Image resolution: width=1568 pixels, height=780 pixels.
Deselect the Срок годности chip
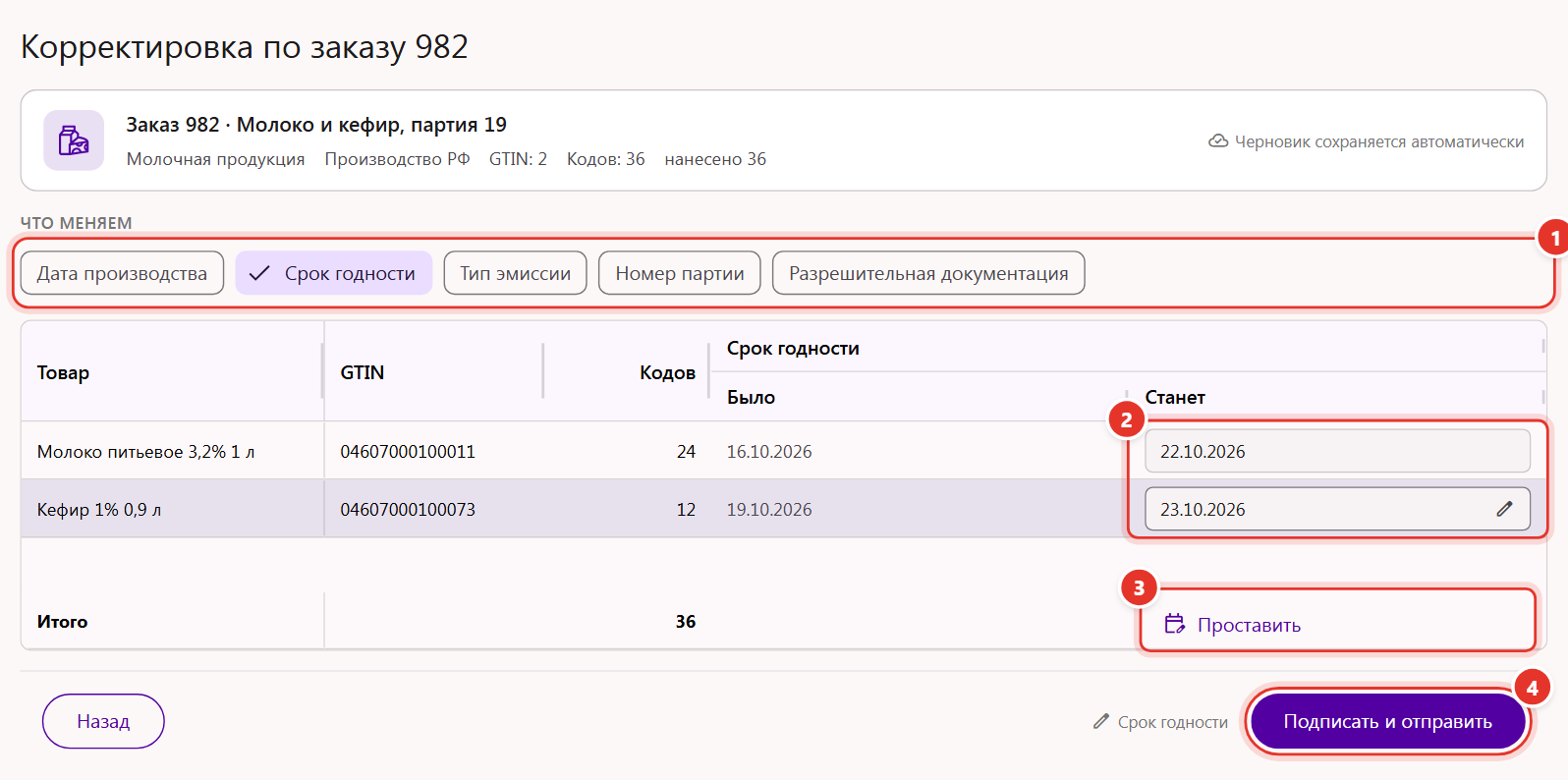(x=333, y=273)
